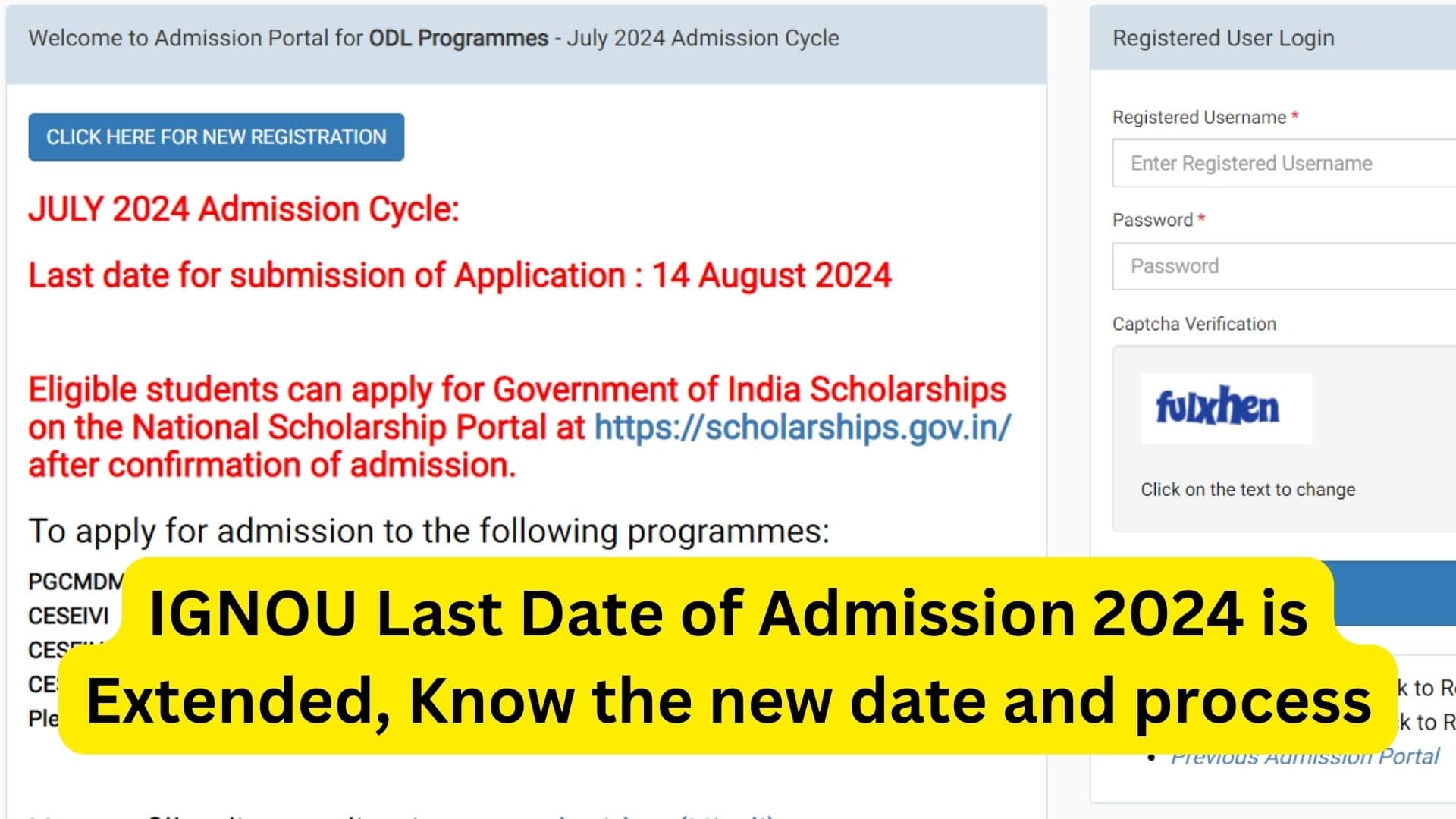
Task: Focus the Registered Username input field
Action: [1282, 163]
